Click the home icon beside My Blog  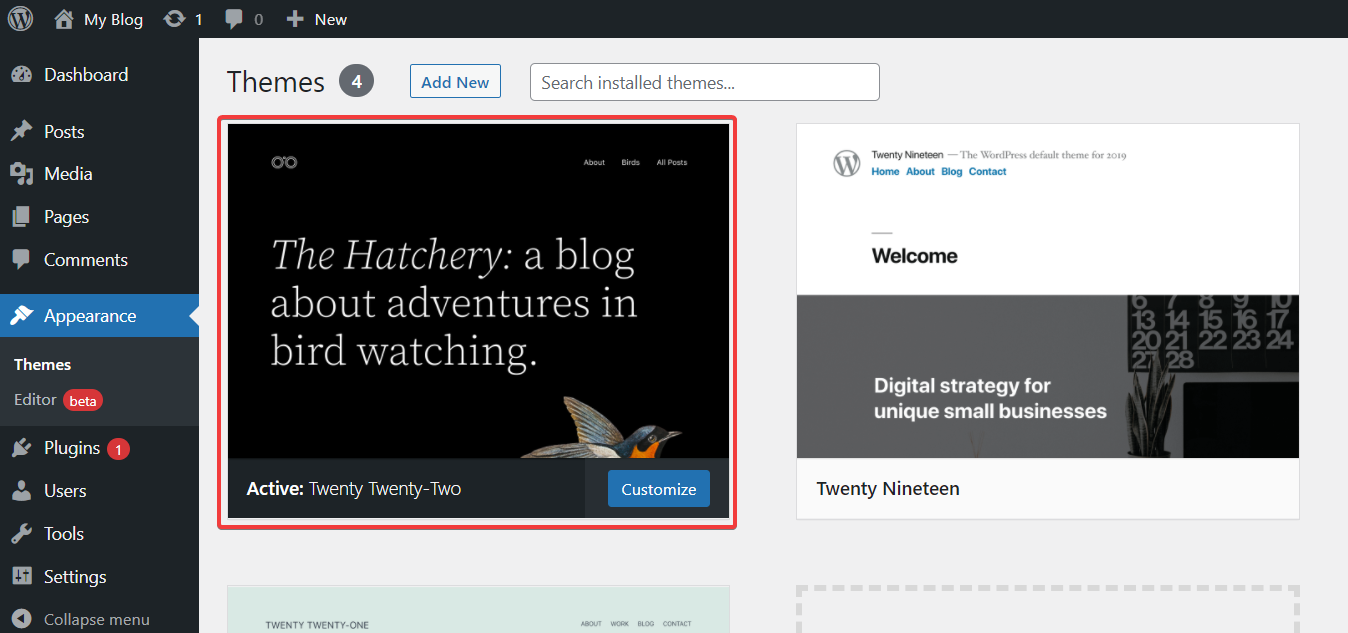pyautogui.click(x=64, y=19)
